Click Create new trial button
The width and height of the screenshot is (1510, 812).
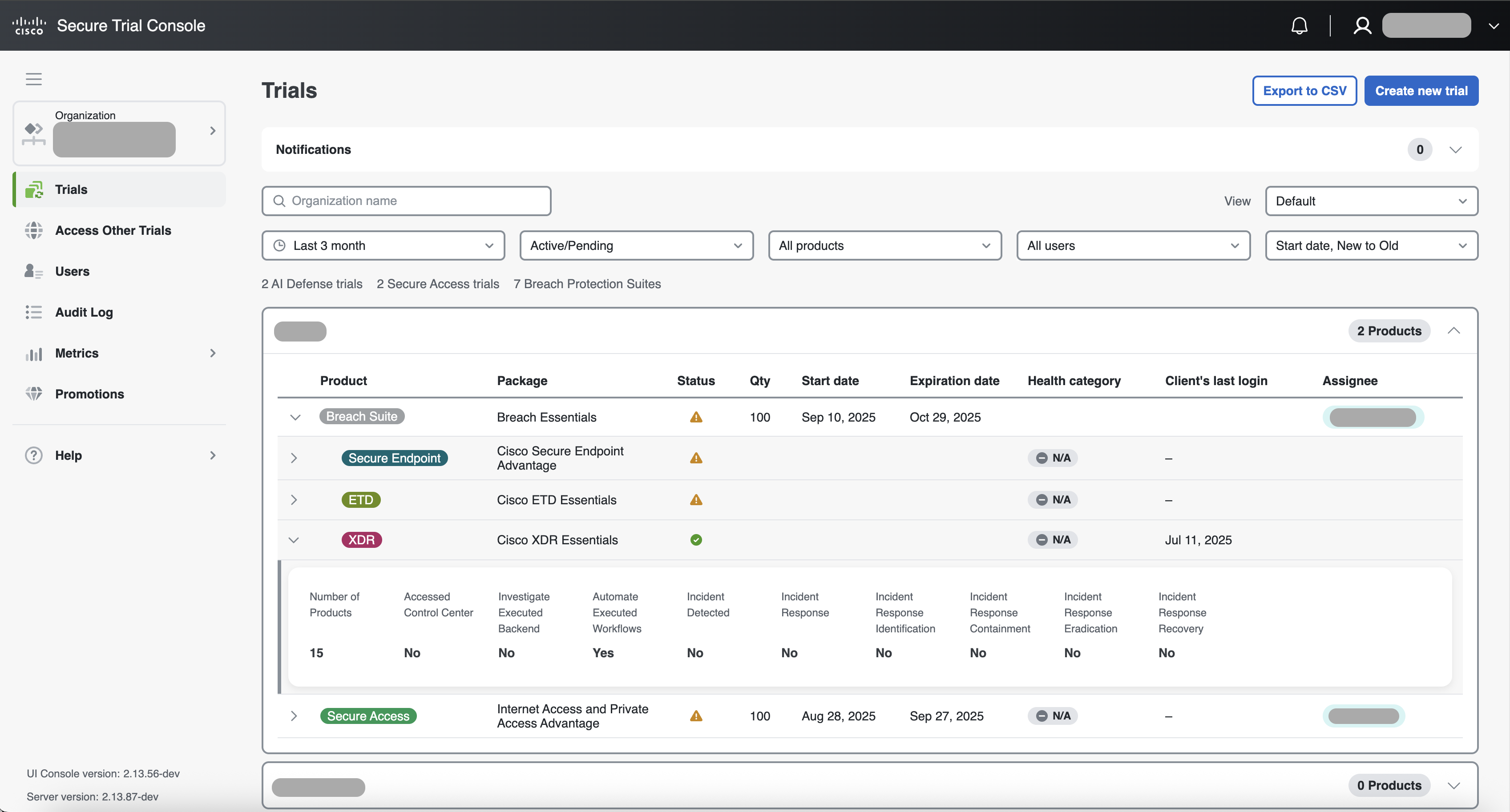click(1421, 91)
